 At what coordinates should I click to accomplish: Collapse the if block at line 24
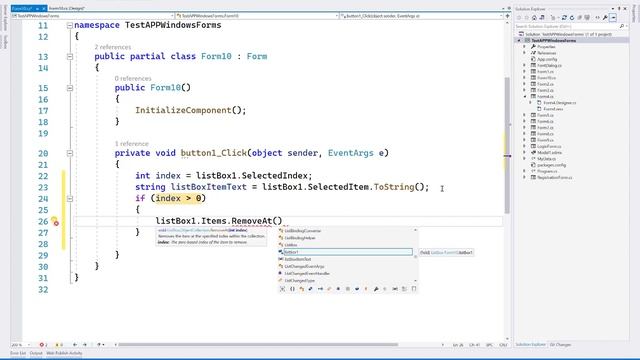[70, 199]
